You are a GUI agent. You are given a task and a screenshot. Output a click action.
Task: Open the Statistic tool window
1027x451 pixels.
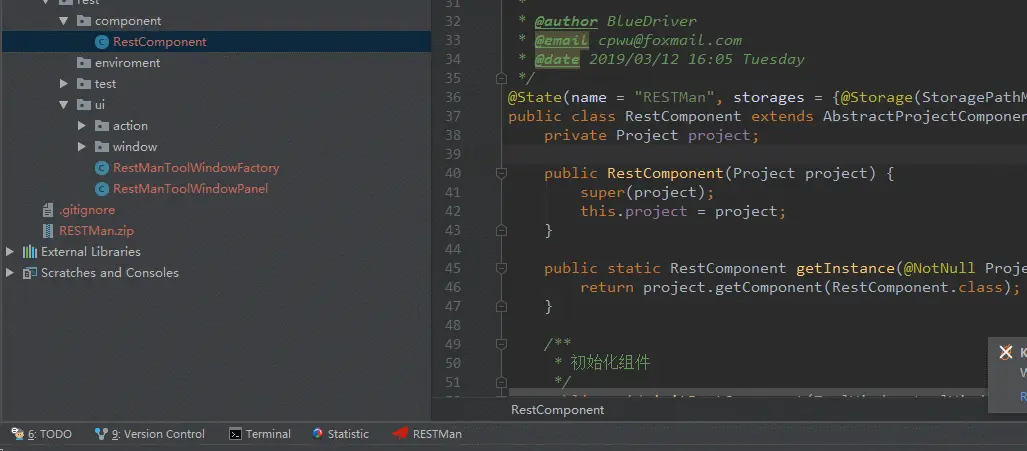pyautogui.click(x=341, y=434)
